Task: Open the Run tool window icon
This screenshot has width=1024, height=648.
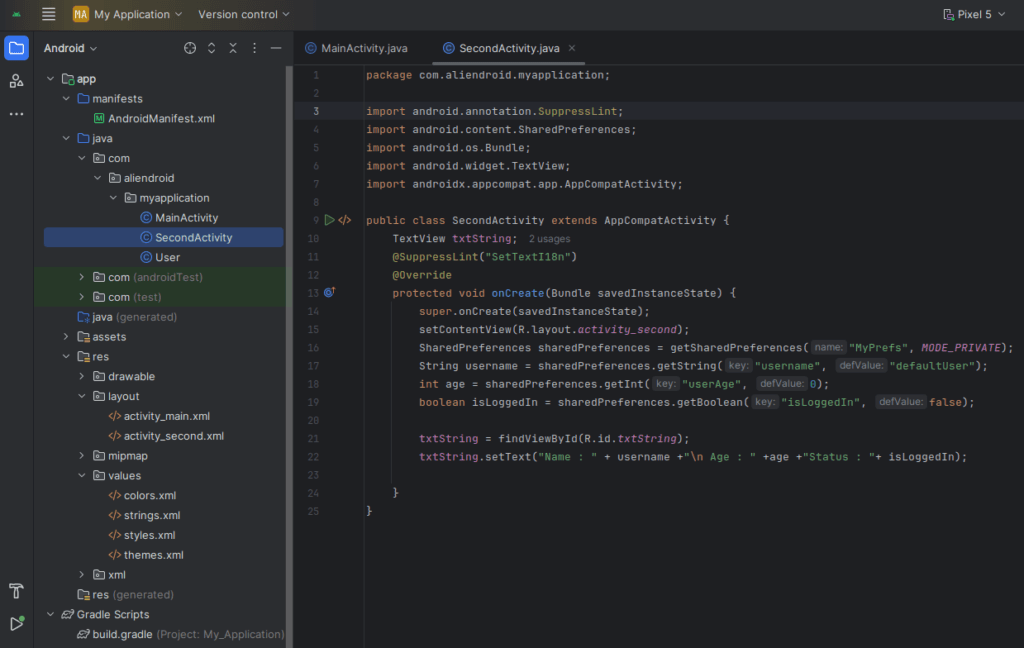Action: (x=16, y=623)
